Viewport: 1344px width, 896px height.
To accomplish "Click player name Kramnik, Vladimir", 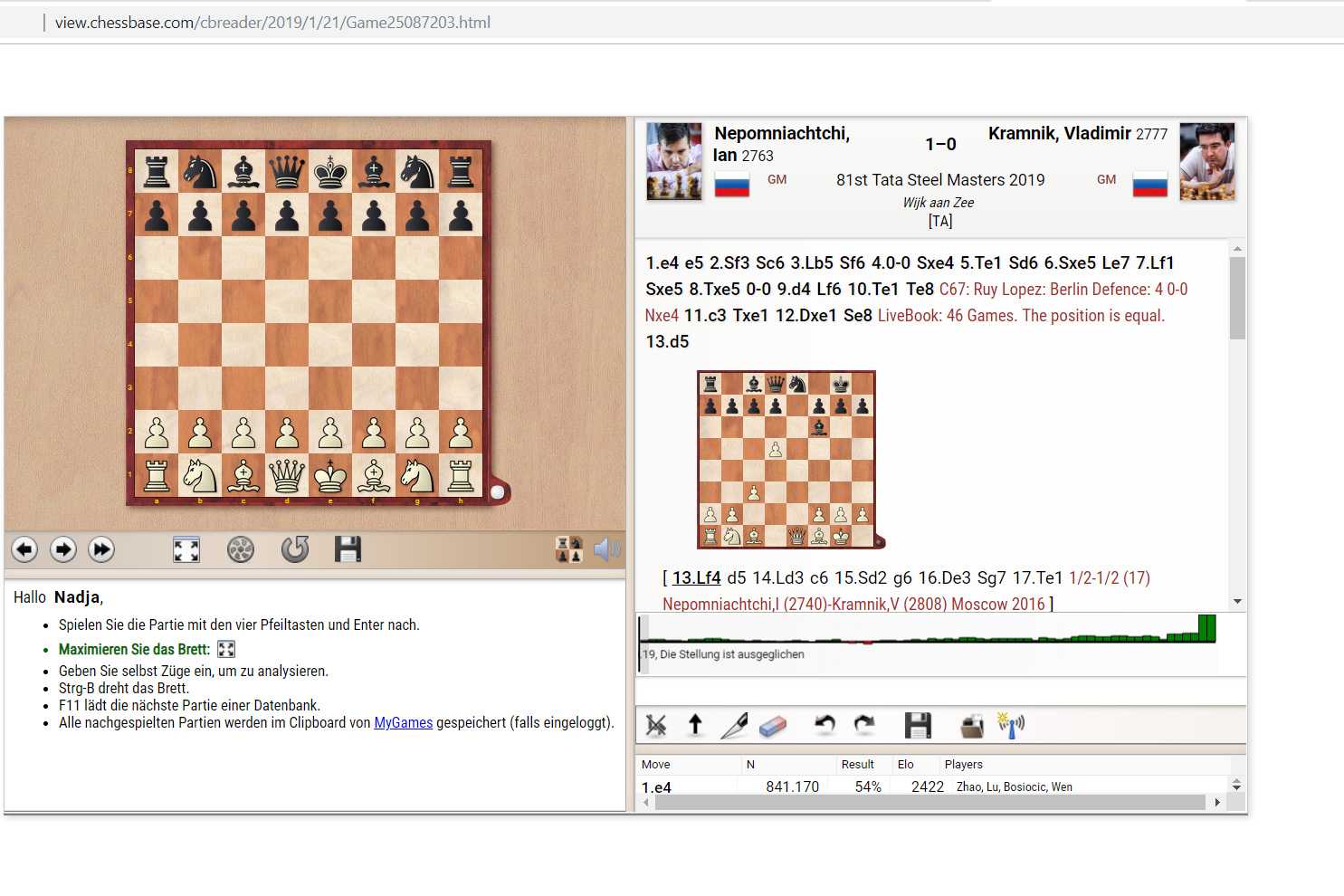I will [x=1059, y=133].
